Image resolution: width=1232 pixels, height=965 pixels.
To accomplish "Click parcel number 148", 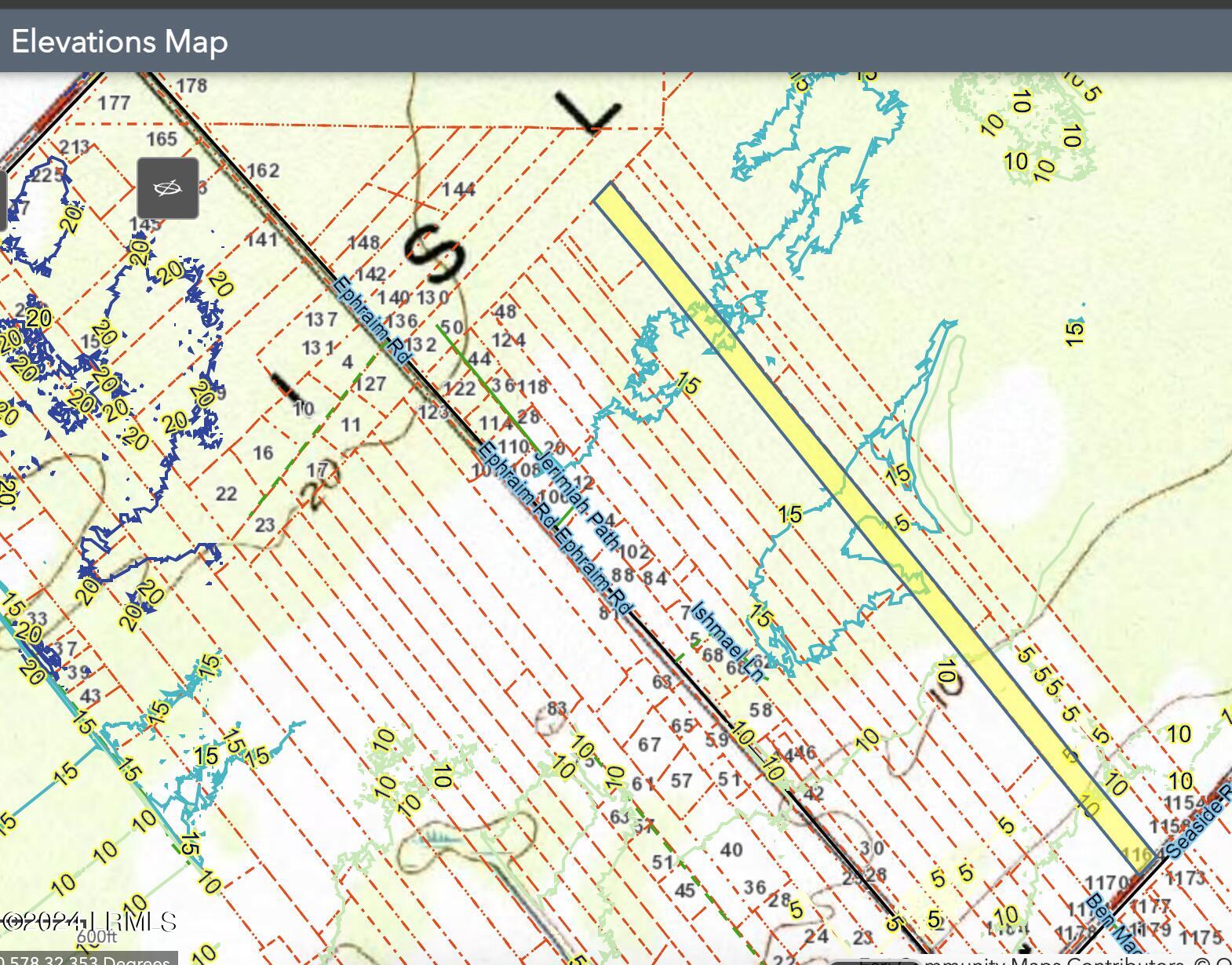I will (x=364, y=242).
